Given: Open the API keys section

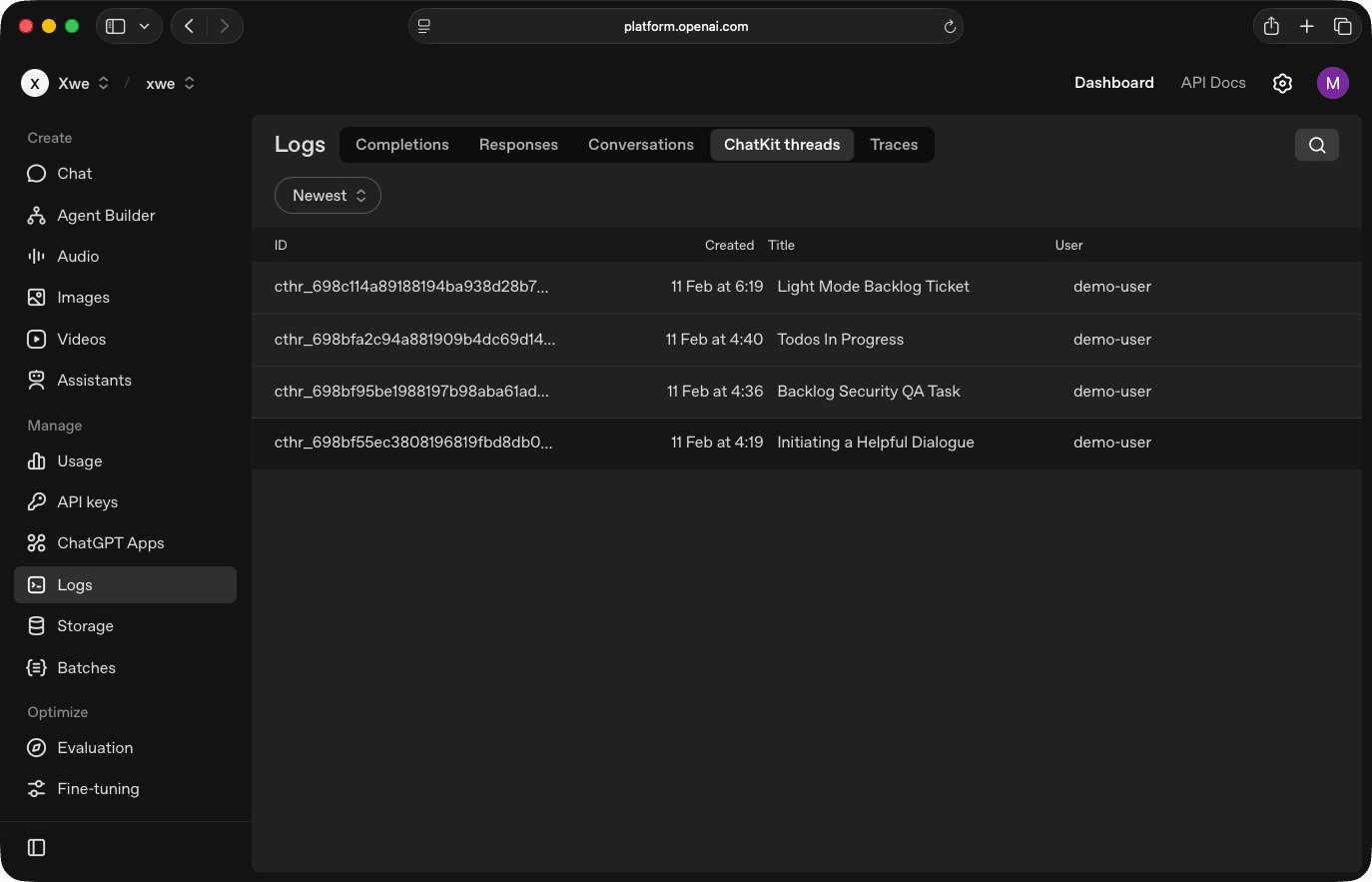Looking at the screenshot, I should pyautogui.click(x=87, y=501).
